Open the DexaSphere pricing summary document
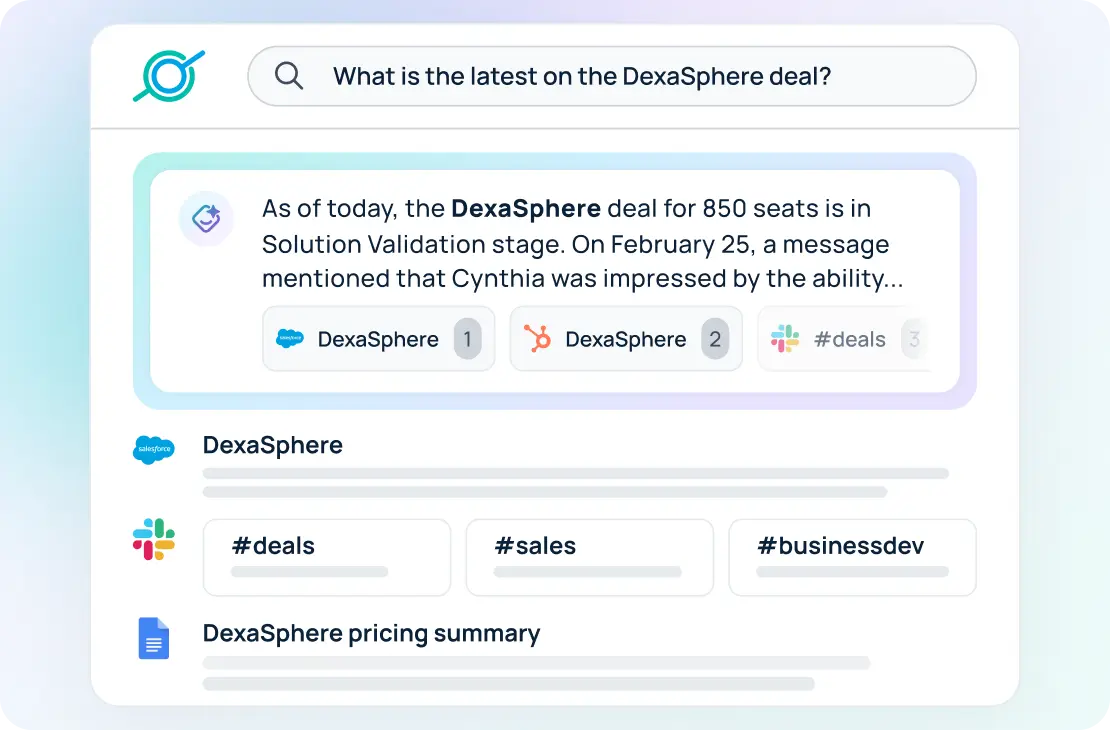The width and height of the screenshot is (1110, 730). [x=371, y=634]
